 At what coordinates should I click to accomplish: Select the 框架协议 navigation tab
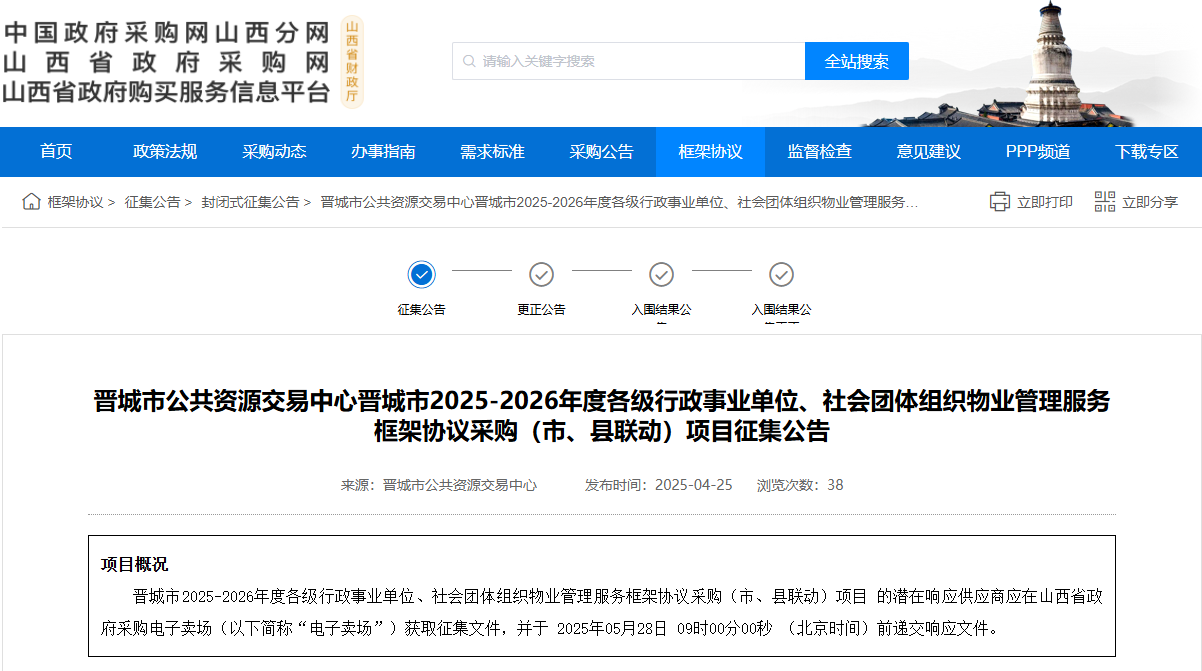coord(710,152)
